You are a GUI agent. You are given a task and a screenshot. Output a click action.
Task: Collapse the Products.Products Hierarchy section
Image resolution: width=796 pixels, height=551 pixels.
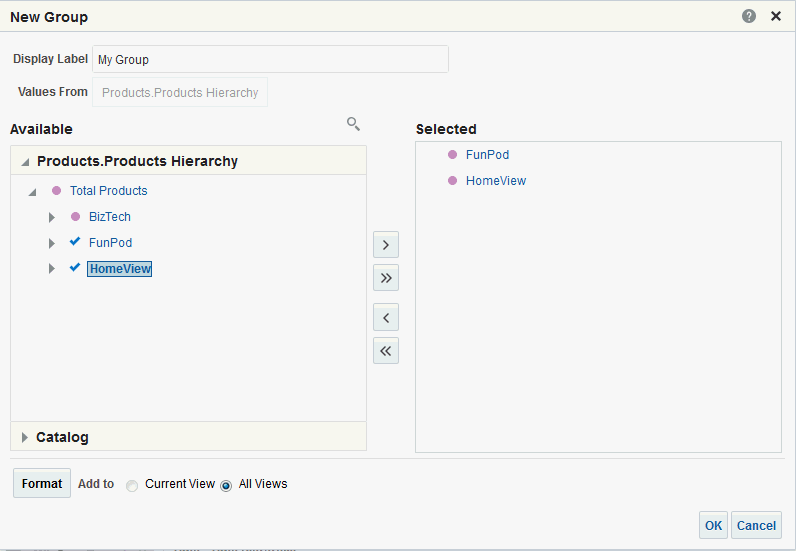(x=25, y=162)
